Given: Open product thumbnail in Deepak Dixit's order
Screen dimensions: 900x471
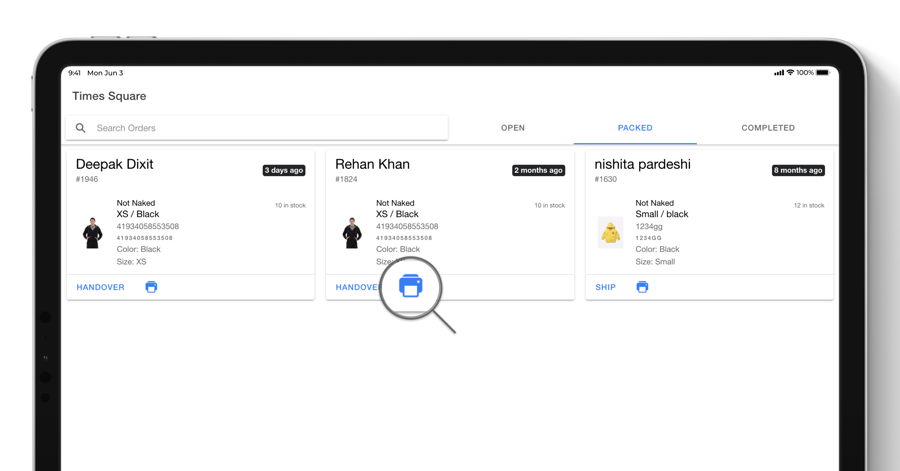Looking at the screenshot, I should click(x=93, y=233).
